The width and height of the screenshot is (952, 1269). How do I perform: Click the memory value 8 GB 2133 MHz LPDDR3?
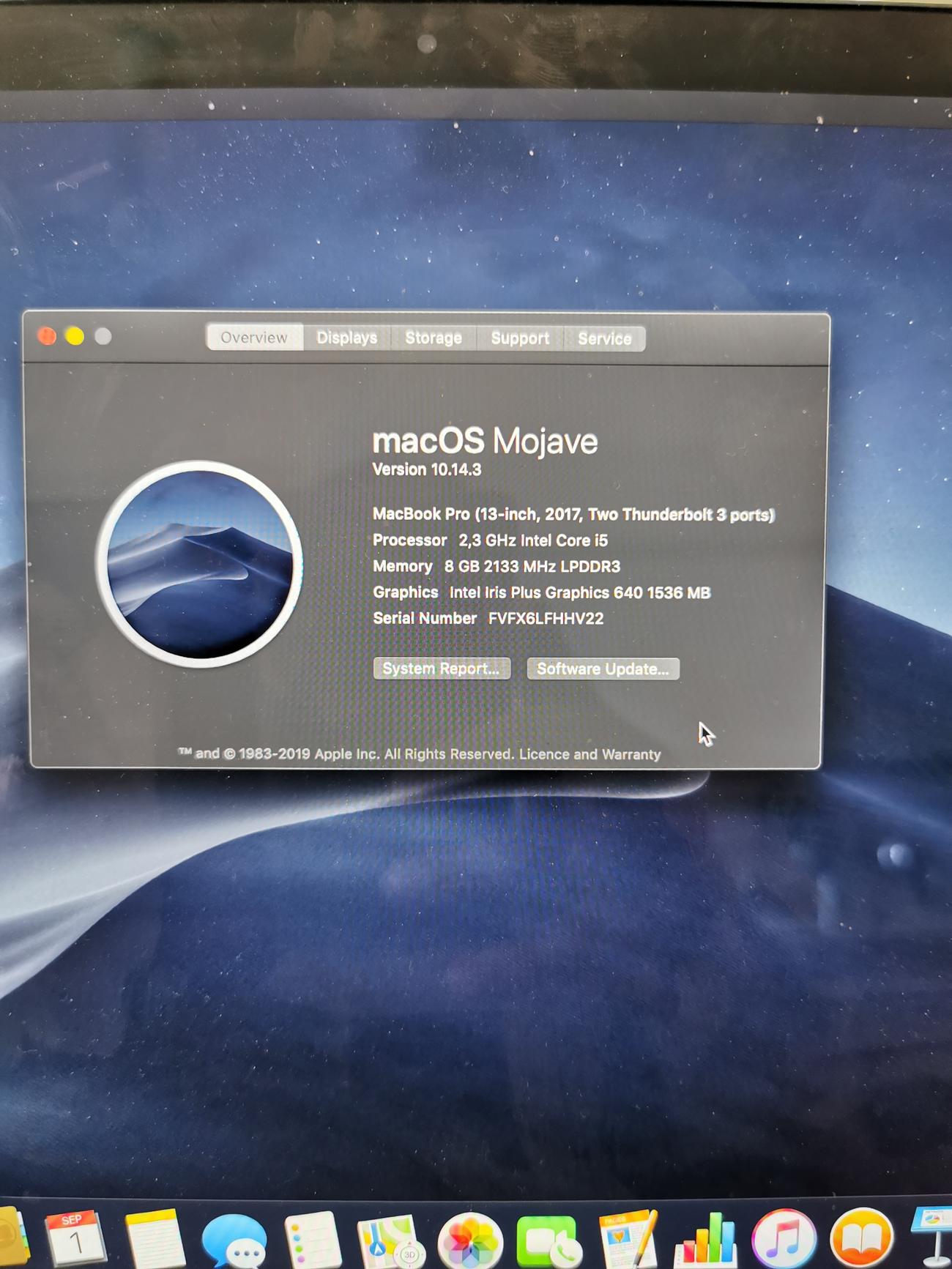(x=532, y=566)
